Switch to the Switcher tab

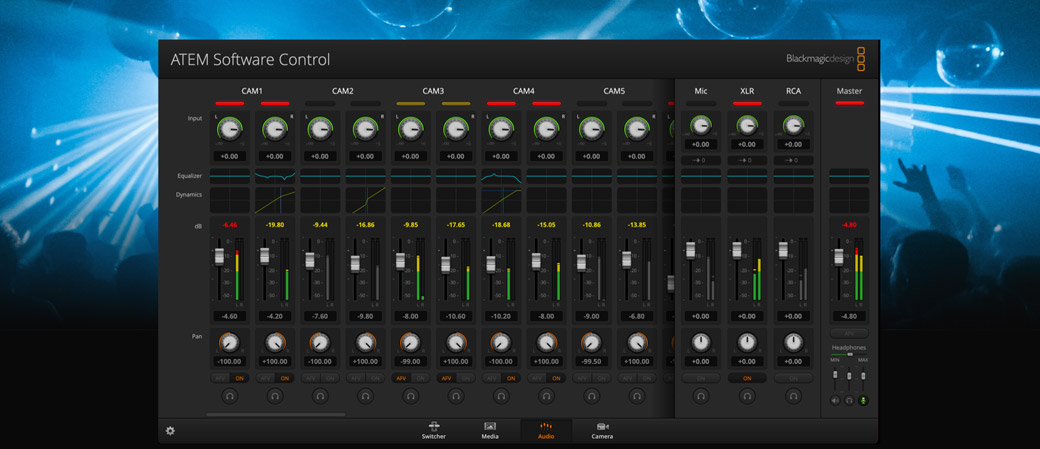point(434,430)
